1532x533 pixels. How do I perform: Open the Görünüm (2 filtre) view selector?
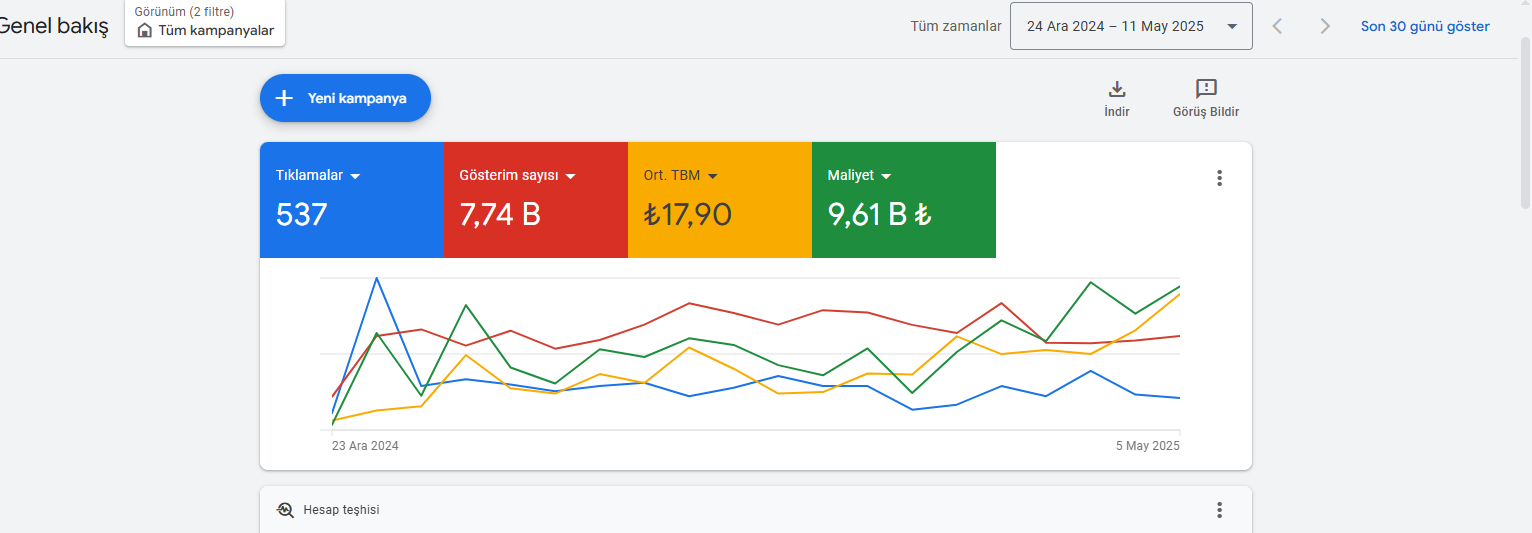point(205,22)
